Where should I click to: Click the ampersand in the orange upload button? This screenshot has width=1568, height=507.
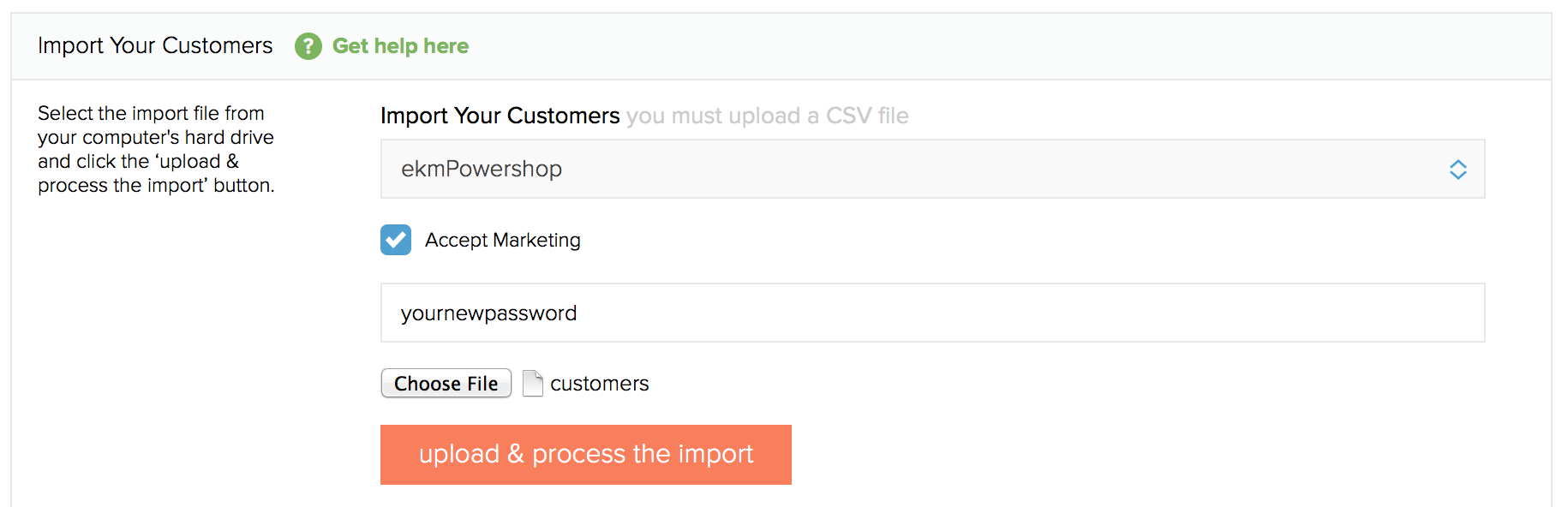coord(515,453)
